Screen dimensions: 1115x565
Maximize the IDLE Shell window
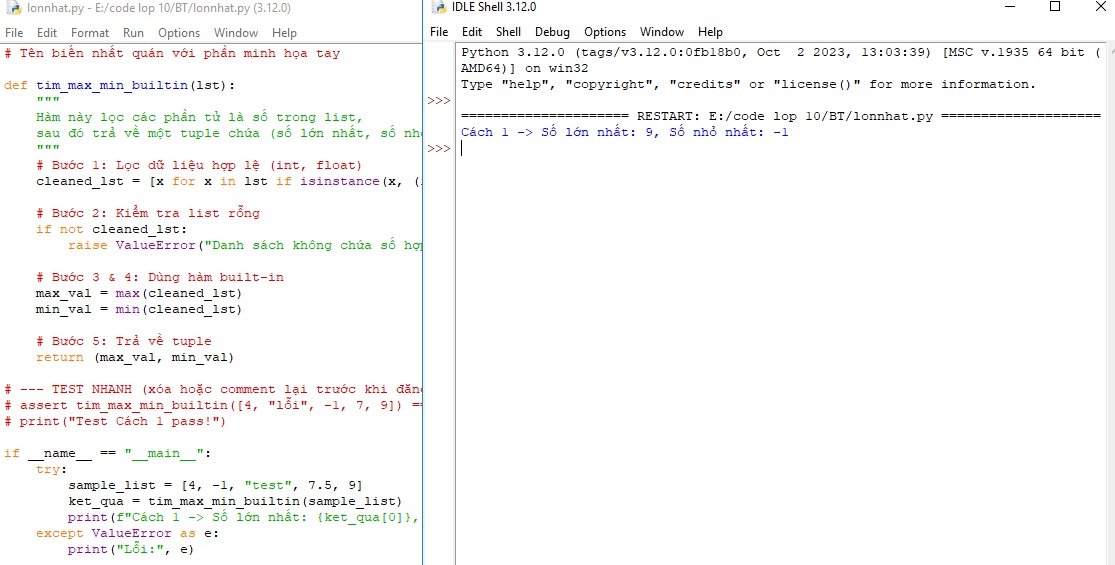tap(1055, 6)
